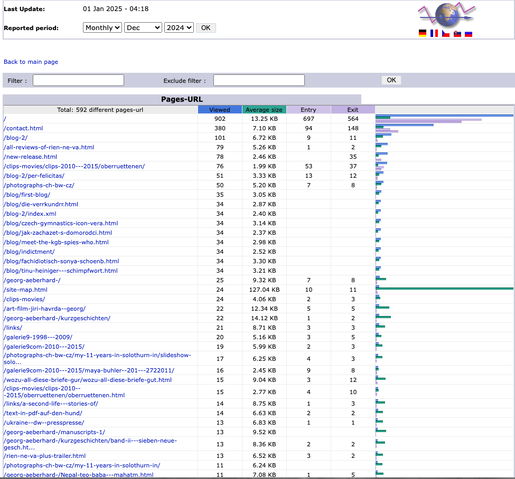Go back to main page link
Viewport: 515px width, 479px height.
31,62
